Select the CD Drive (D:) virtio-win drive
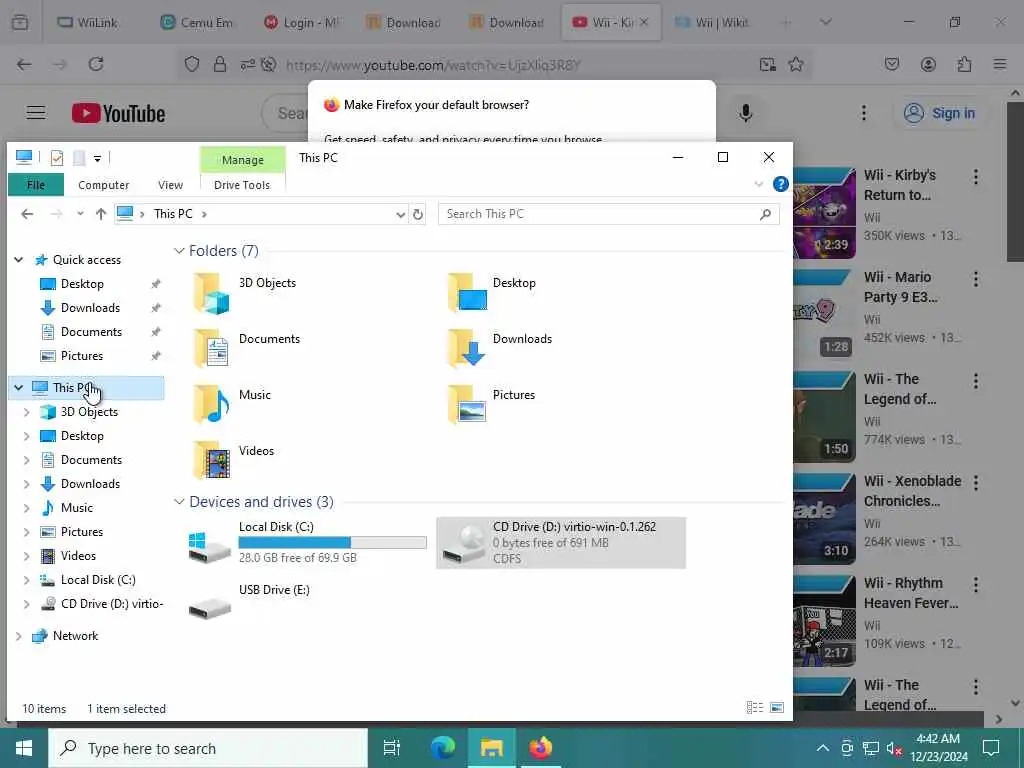 tap(561, 543)
